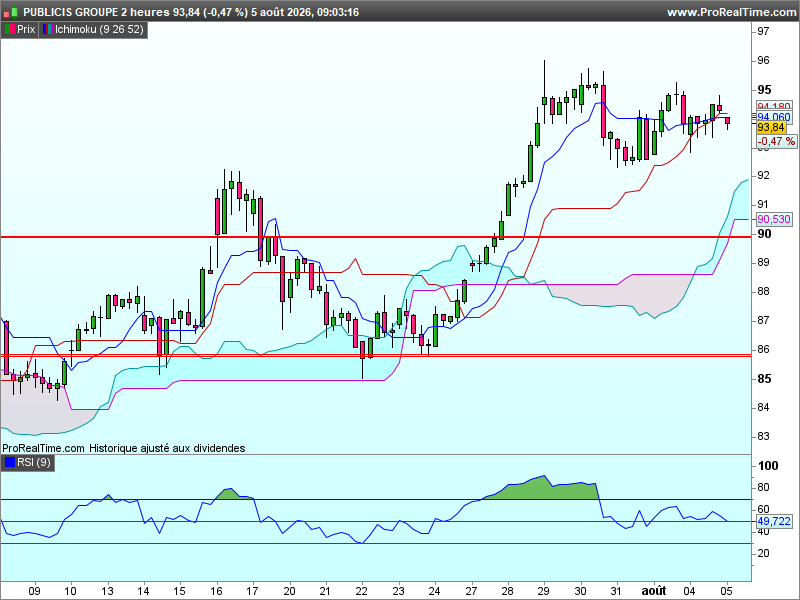Viewport: 800px width, 600px height.
Task: Select date 15 on the time axis
Action: (x=180, y=591)
